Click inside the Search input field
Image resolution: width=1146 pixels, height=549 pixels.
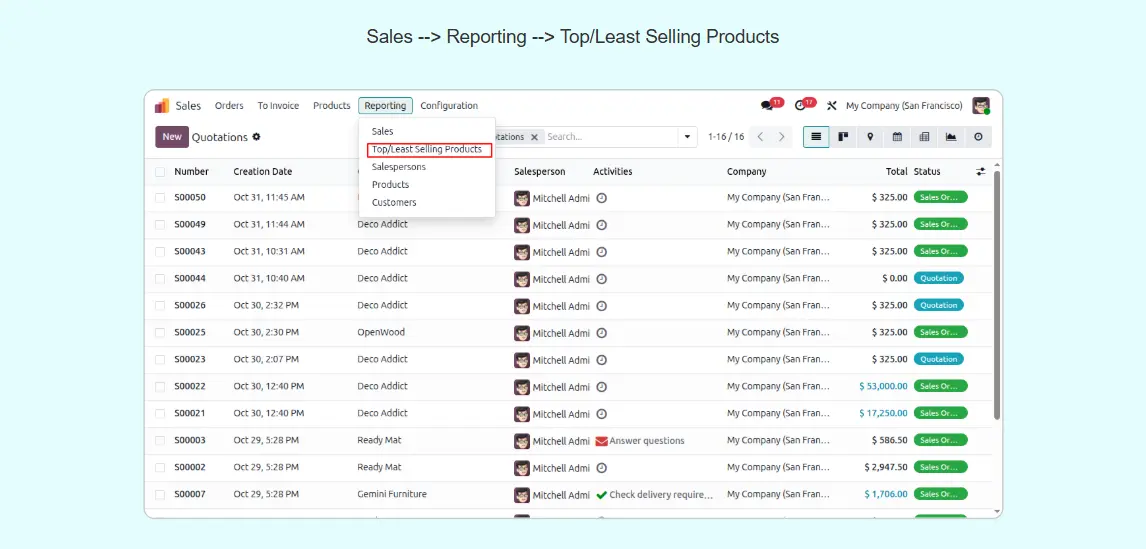click(610, 137)
